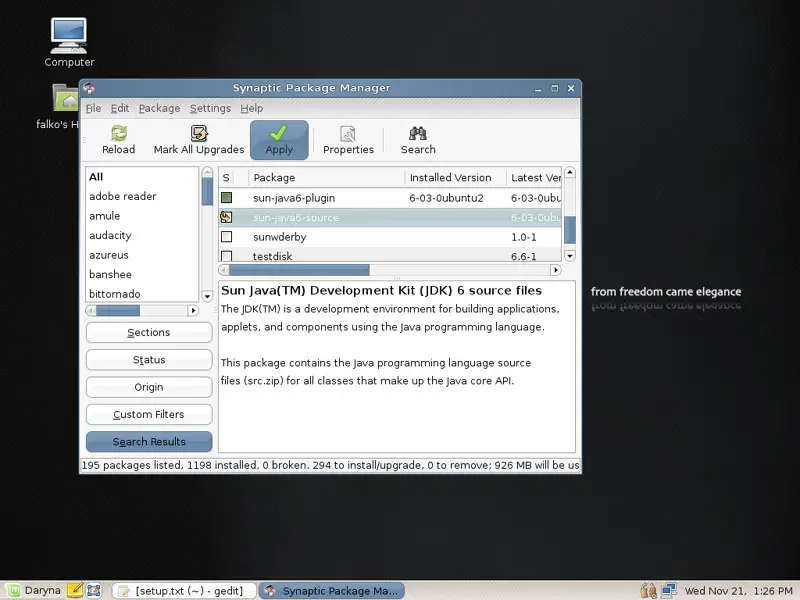Click the status bar showing 195 packages listed
This screenshot has height=600, width=800.
click(330, 465)
